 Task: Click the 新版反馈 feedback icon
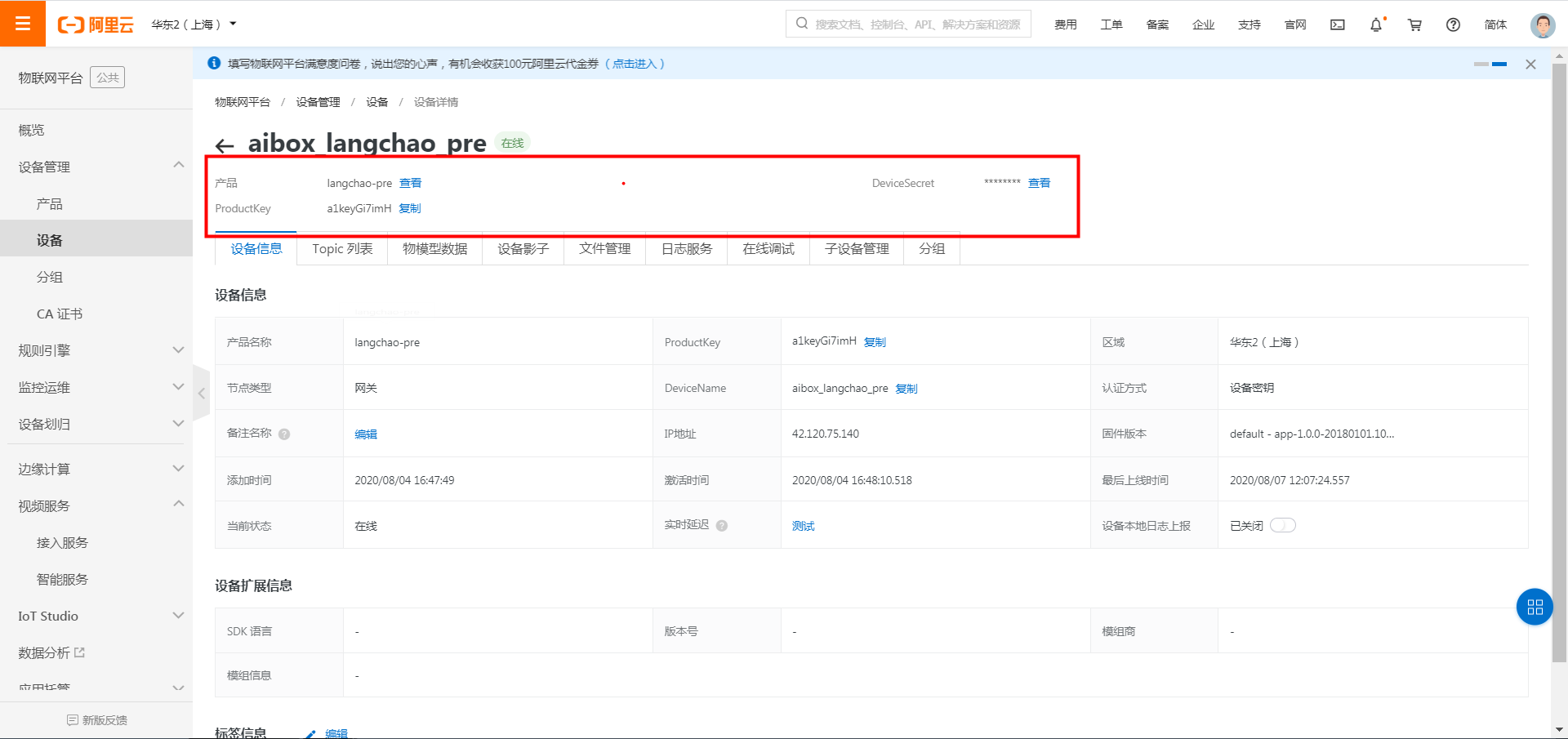point(73,720)
